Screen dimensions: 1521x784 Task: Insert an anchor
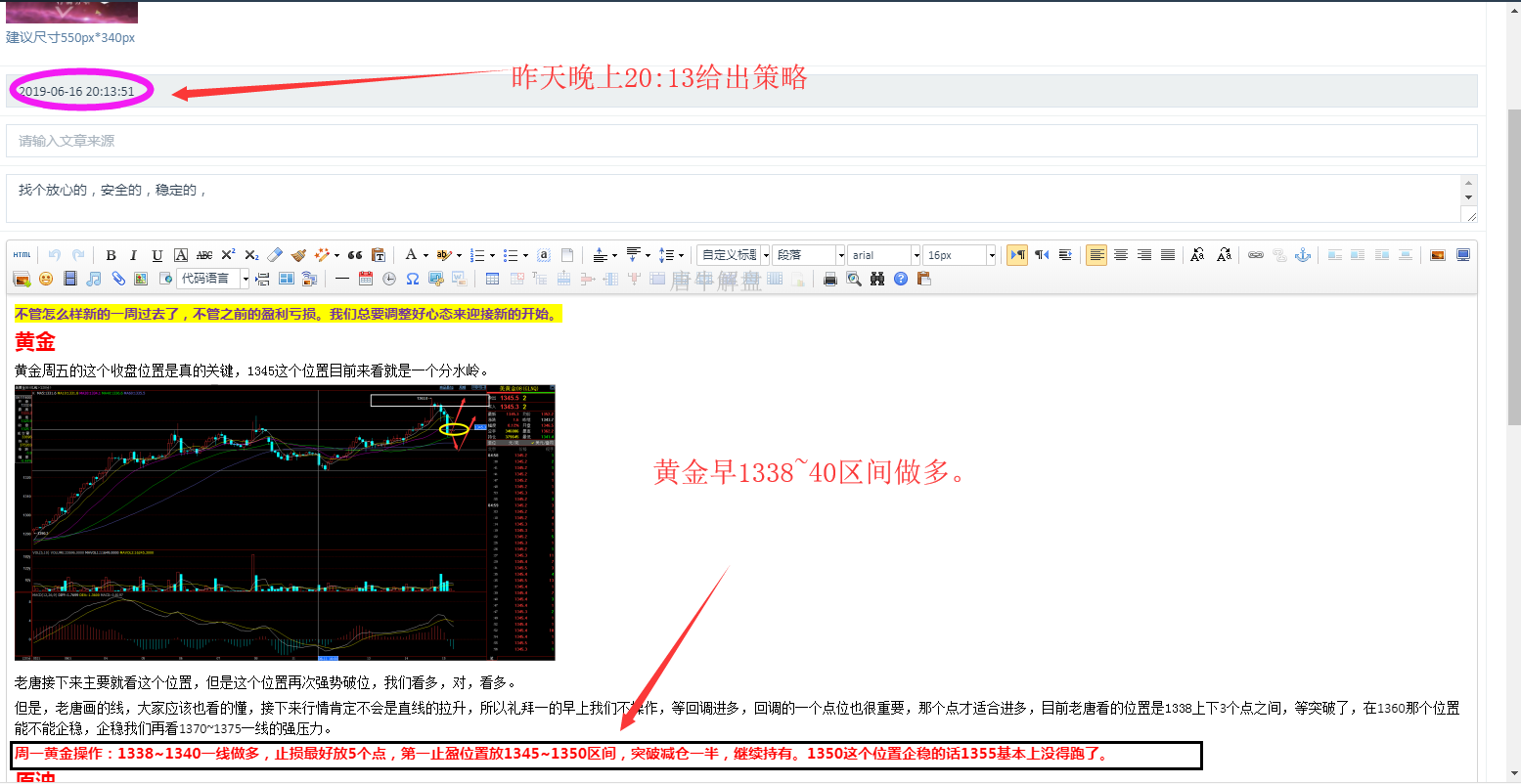point(1303,255)
